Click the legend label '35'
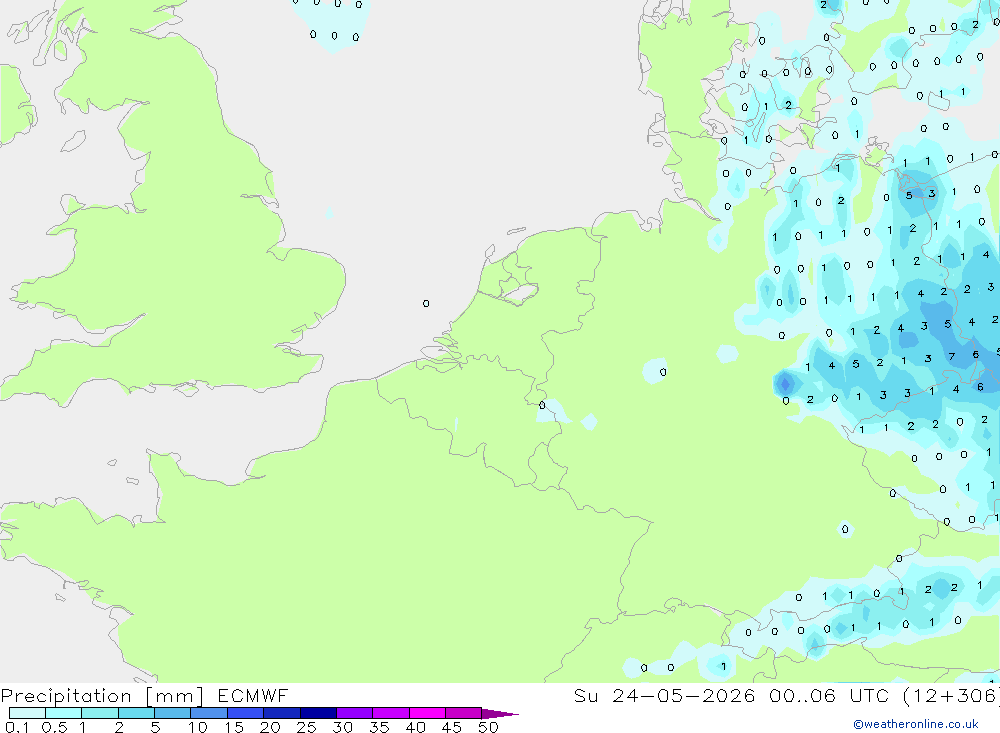Screen dimensions: 1000x733 (x=379, y=727)
